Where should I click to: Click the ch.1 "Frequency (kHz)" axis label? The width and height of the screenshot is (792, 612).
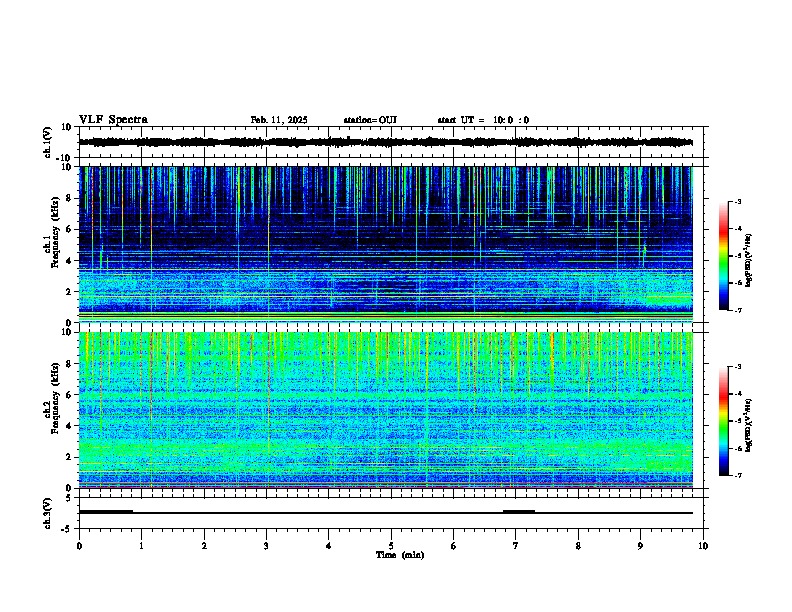tap(55, 232)
